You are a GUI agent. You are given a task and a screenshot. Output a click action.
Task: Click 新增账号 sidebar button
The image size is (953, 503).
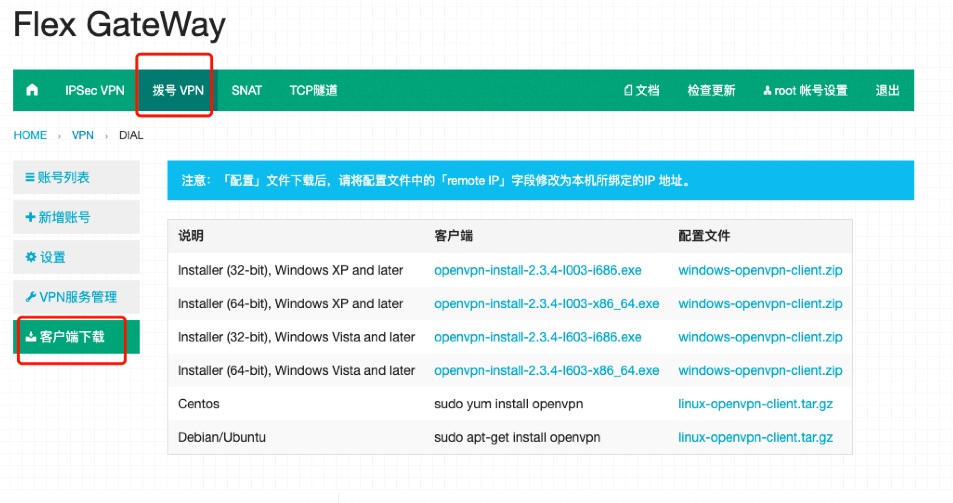click(x=77, y=217)
